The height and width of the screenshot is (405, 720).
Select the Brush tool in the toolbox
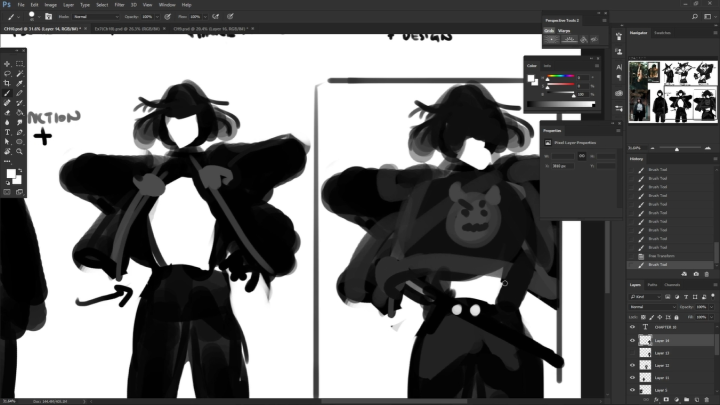pyautogui.click(x=7, y=93)
